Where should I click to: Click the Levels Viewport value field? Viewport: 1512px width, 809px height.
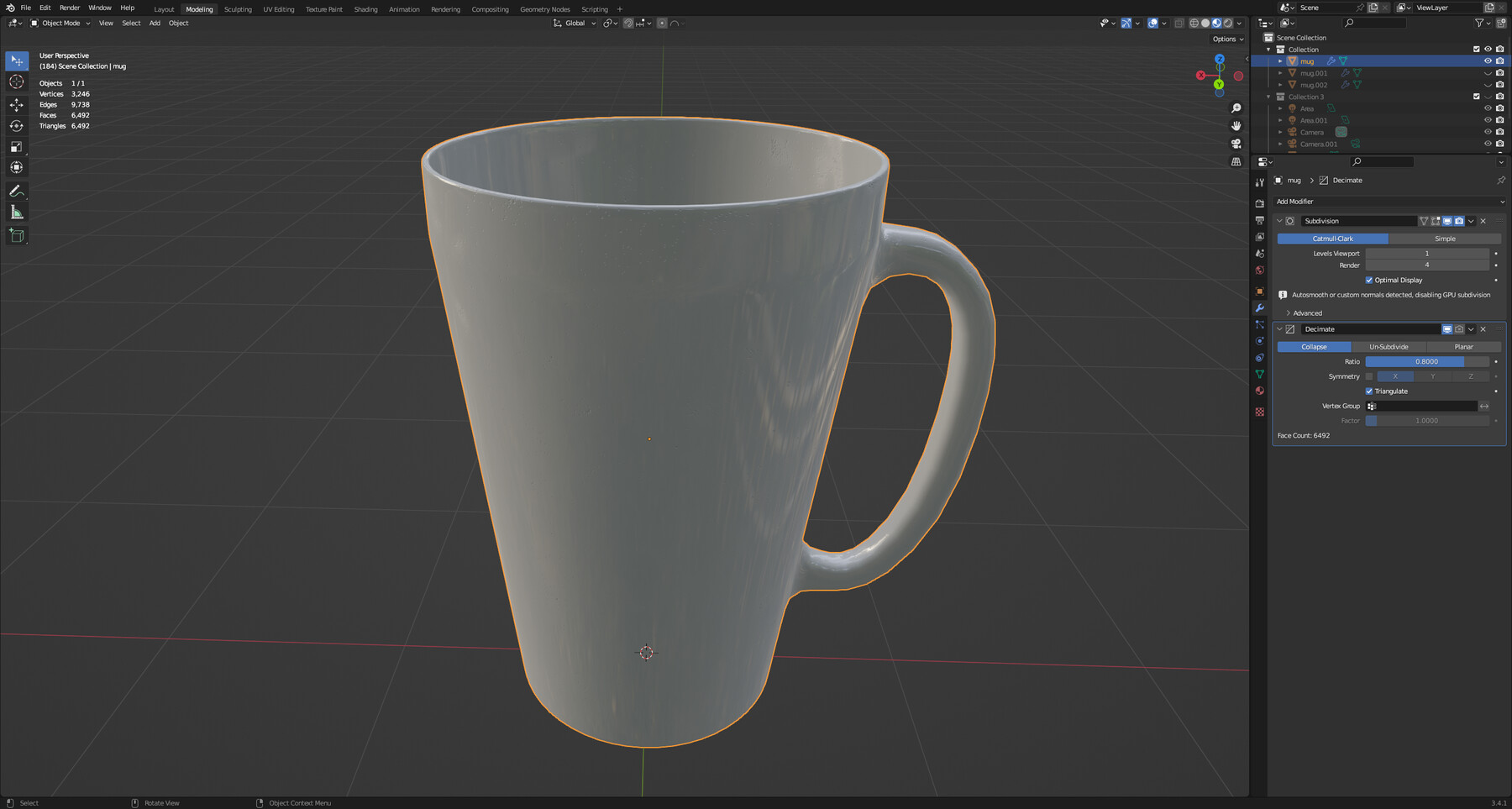(1426, 253)
